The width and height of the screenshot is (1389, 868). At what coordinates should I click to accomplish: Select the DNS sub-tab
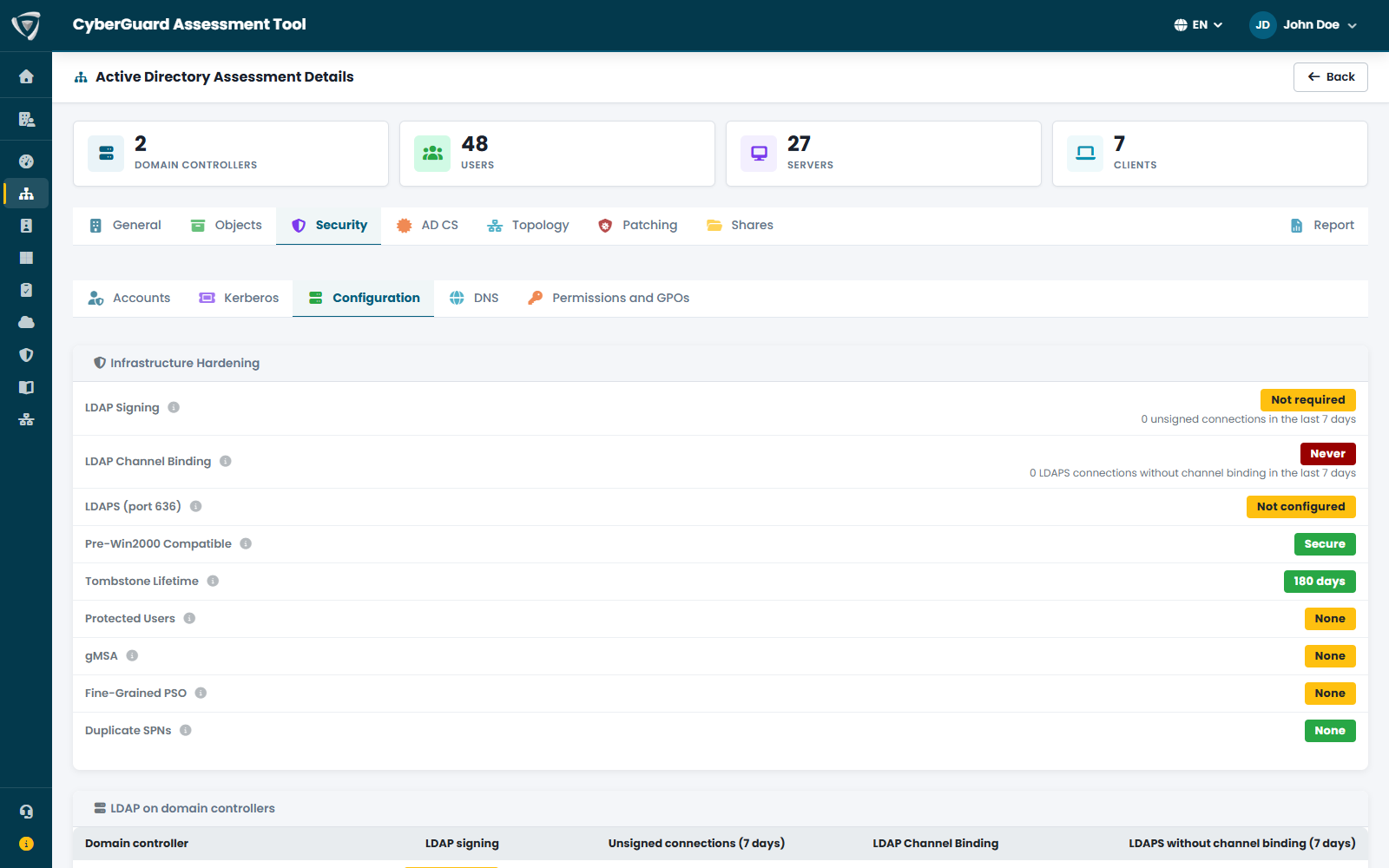pyautogui.click(x=474, y=298)
